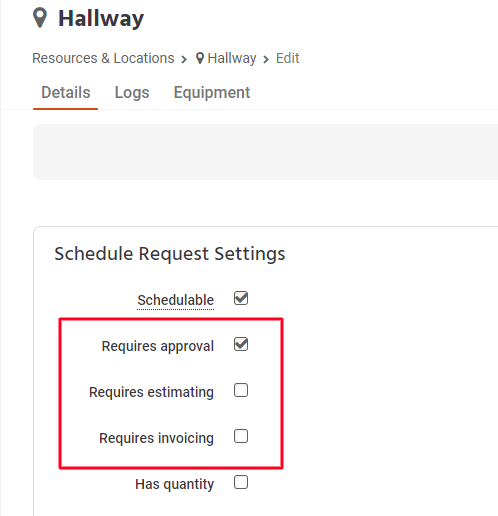
Task: Click the Has quantity label text
Action: (x=174, y=484)
